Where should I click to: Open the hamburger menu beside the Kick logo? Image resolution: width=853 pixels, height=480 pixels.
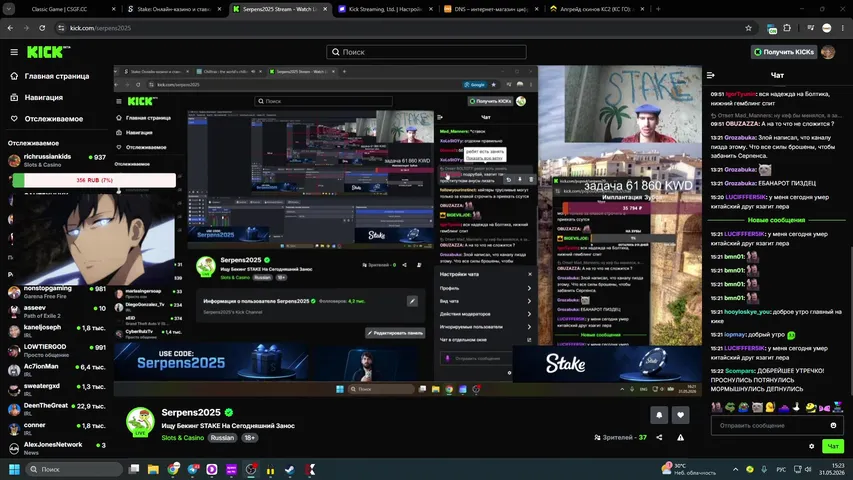tap(14, 52)
